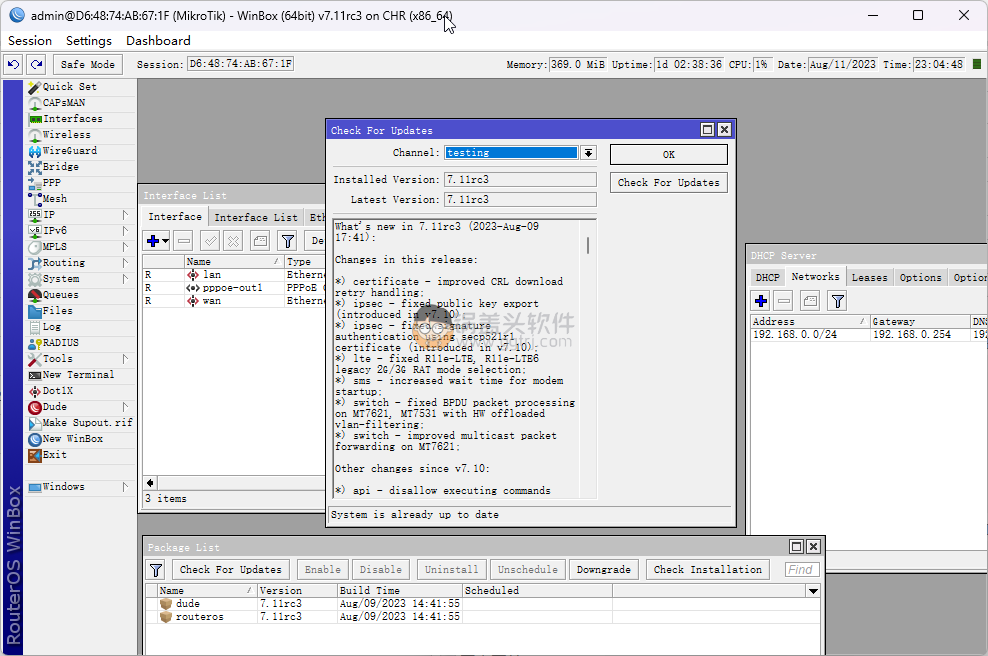Switch to Leases tab in DHCP Server

(x=870, y=277)
